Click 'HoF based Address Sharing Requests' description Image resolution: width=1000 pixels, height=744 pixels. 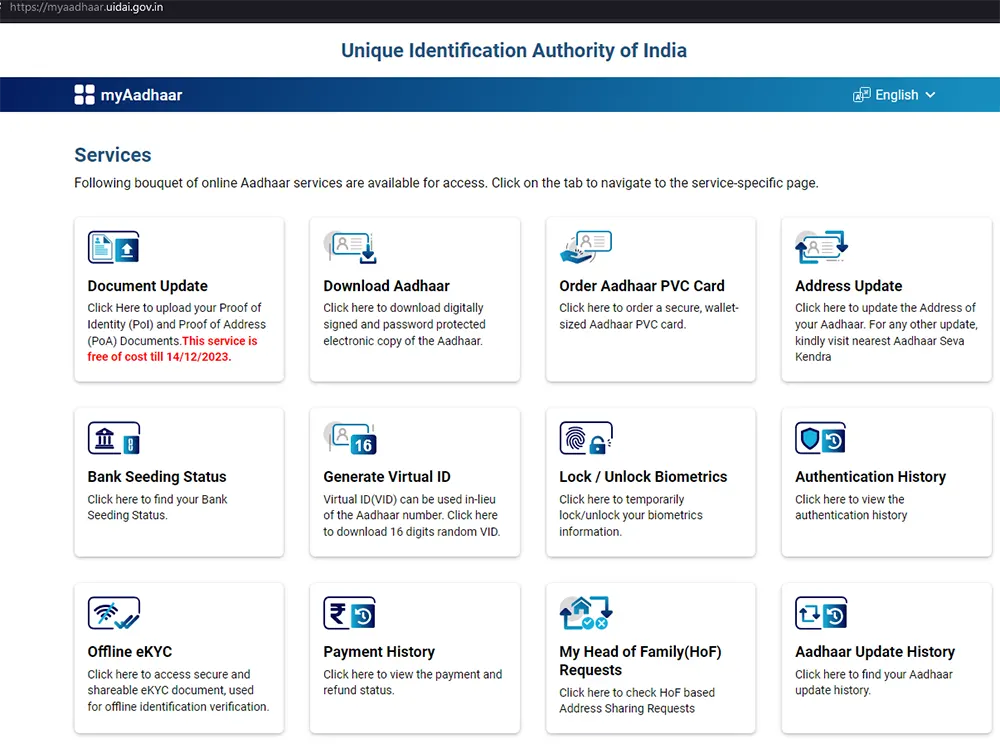coord(636,700)
